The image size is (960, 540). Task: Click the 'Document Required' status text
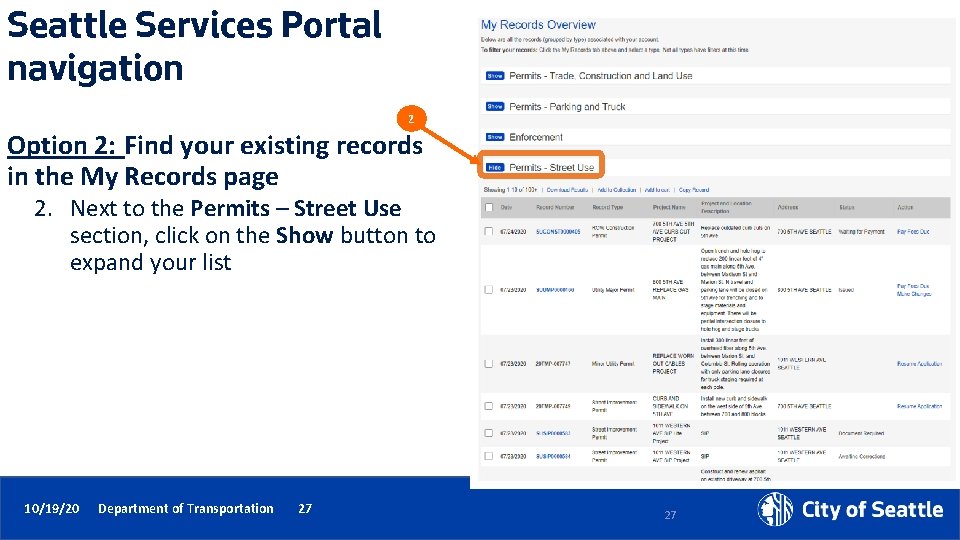coord(861,433)
